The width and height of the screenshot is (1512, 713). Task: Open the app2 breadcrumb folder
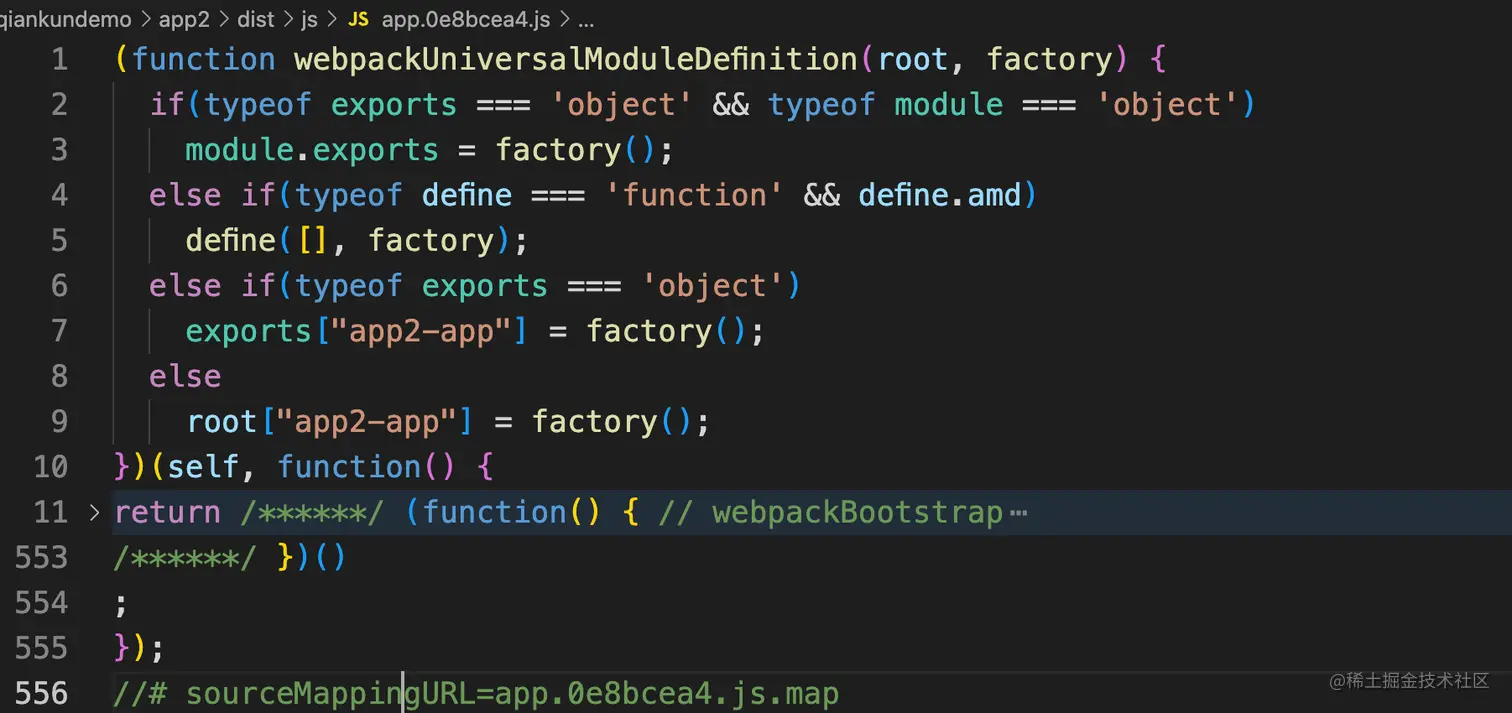click(x=184, y=19)
